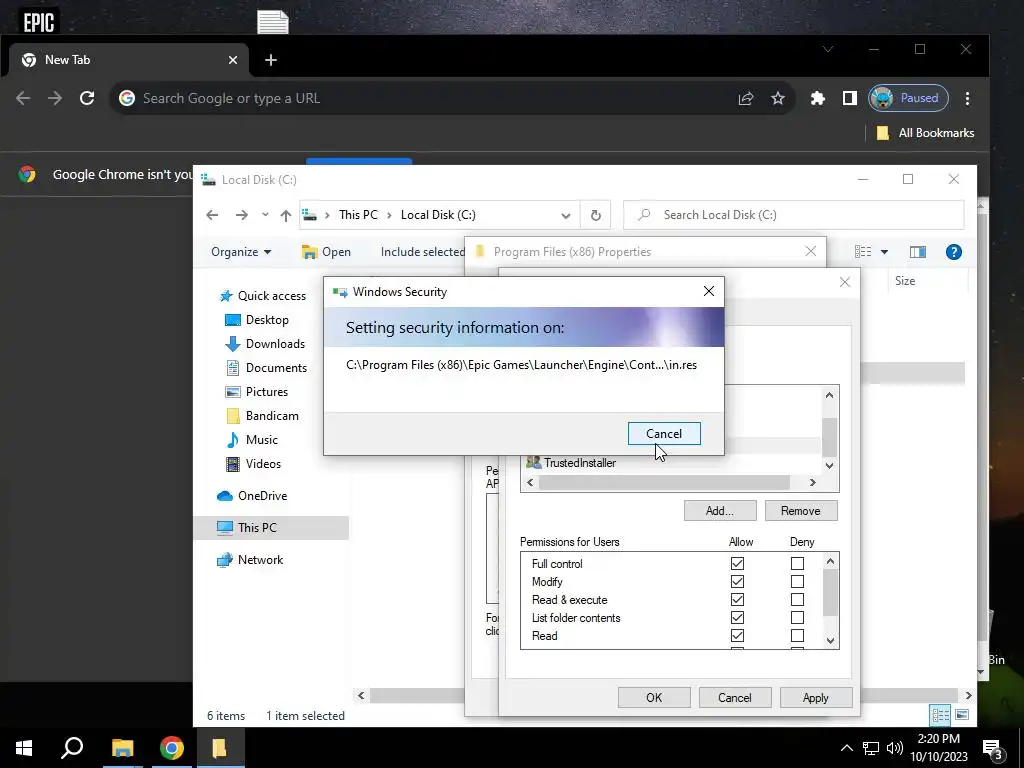1024x768 pixels.
Task: Close the Program Files (x86) Properties window
Action: (x=810, y=251)
